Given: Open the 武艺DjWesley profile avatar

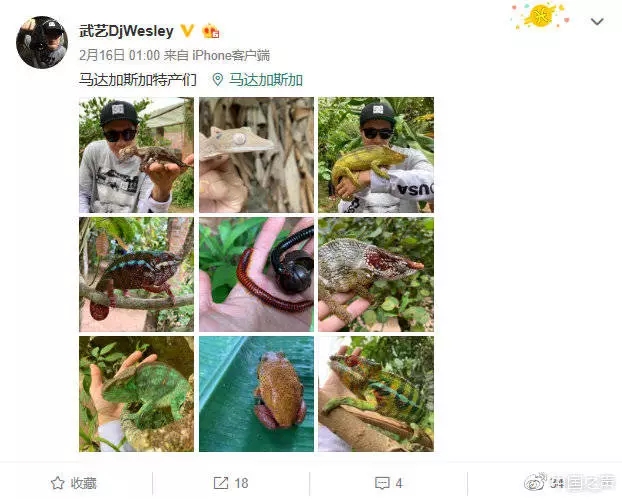Looking at the screenshot, I should tap(42, 42).
